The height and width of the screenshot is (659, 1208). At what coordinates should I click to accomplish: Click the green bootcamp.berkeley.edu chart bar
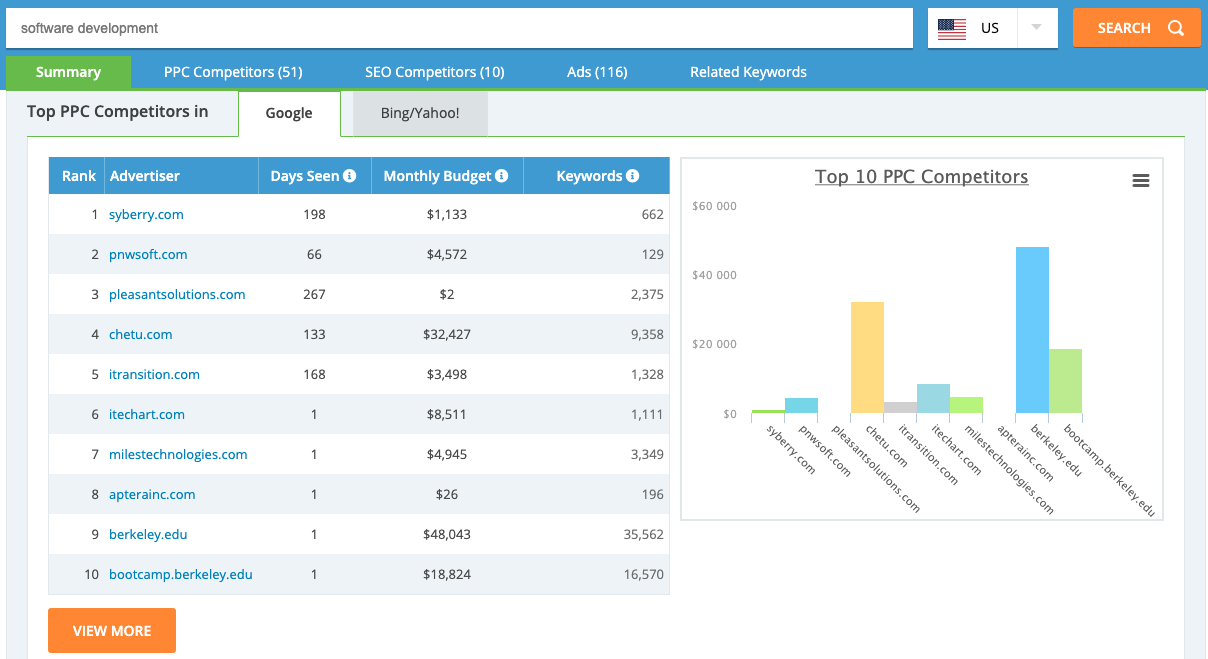(x=1065, y=381)
